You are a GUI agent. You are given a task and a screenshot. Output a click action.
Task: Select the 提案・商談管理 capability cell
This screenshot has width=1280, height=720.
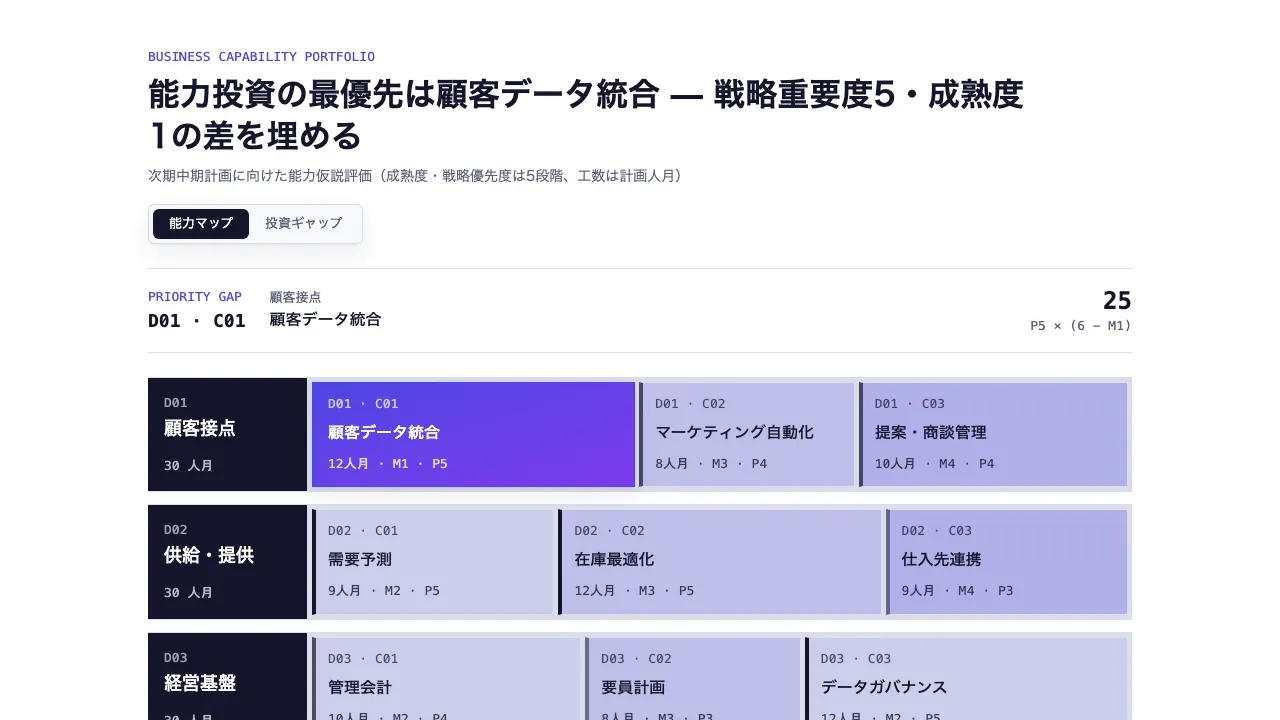point(993,434)
